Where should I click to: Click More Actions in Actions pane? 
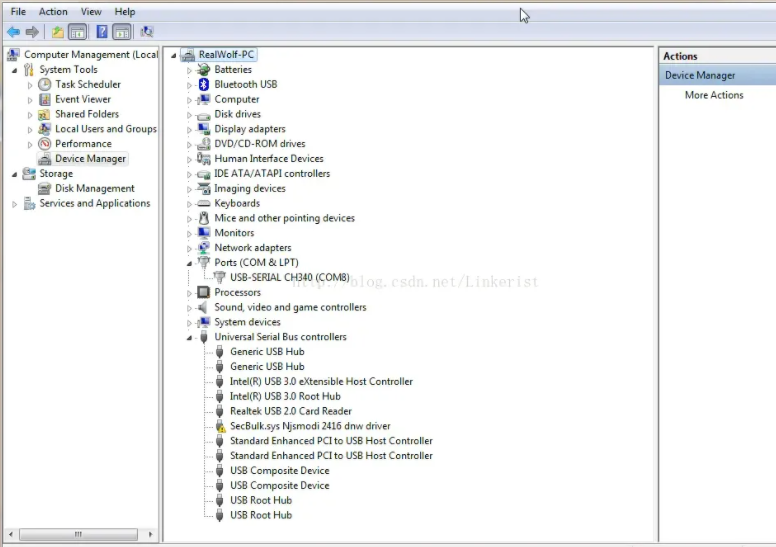point(714,95)
